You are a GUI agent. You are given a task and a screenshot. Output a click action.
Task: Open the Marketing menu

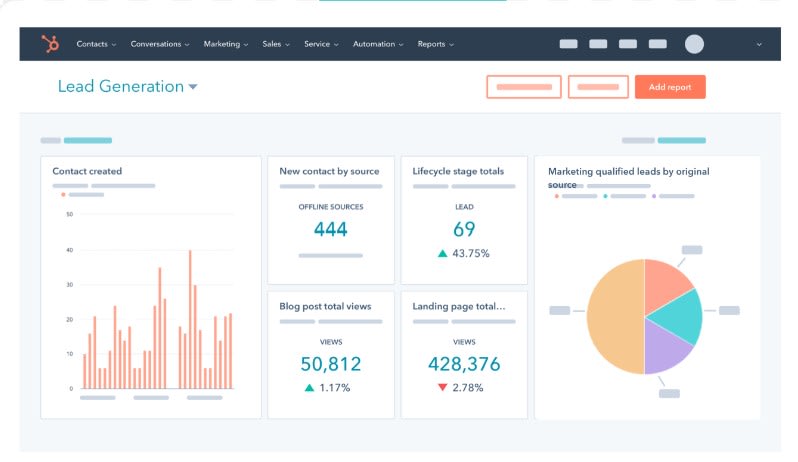point(226,44)
